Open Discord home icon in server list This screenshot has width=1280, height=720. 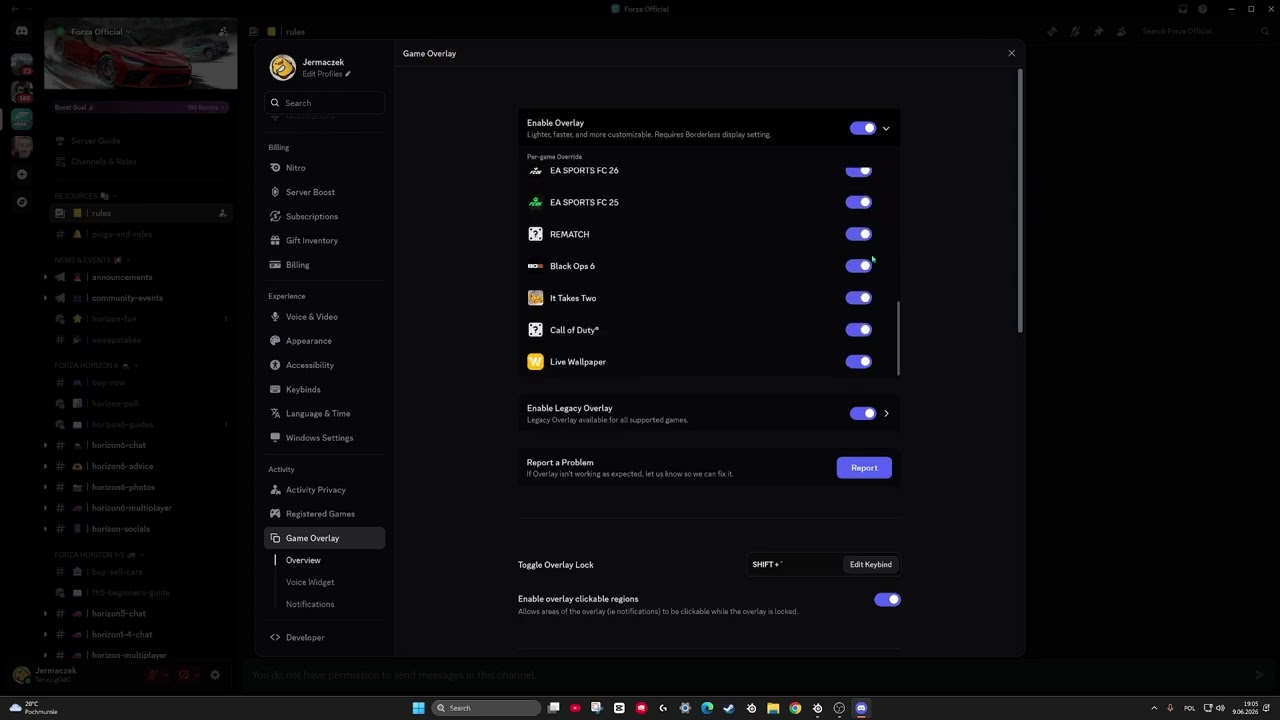(x=22, y=31)
